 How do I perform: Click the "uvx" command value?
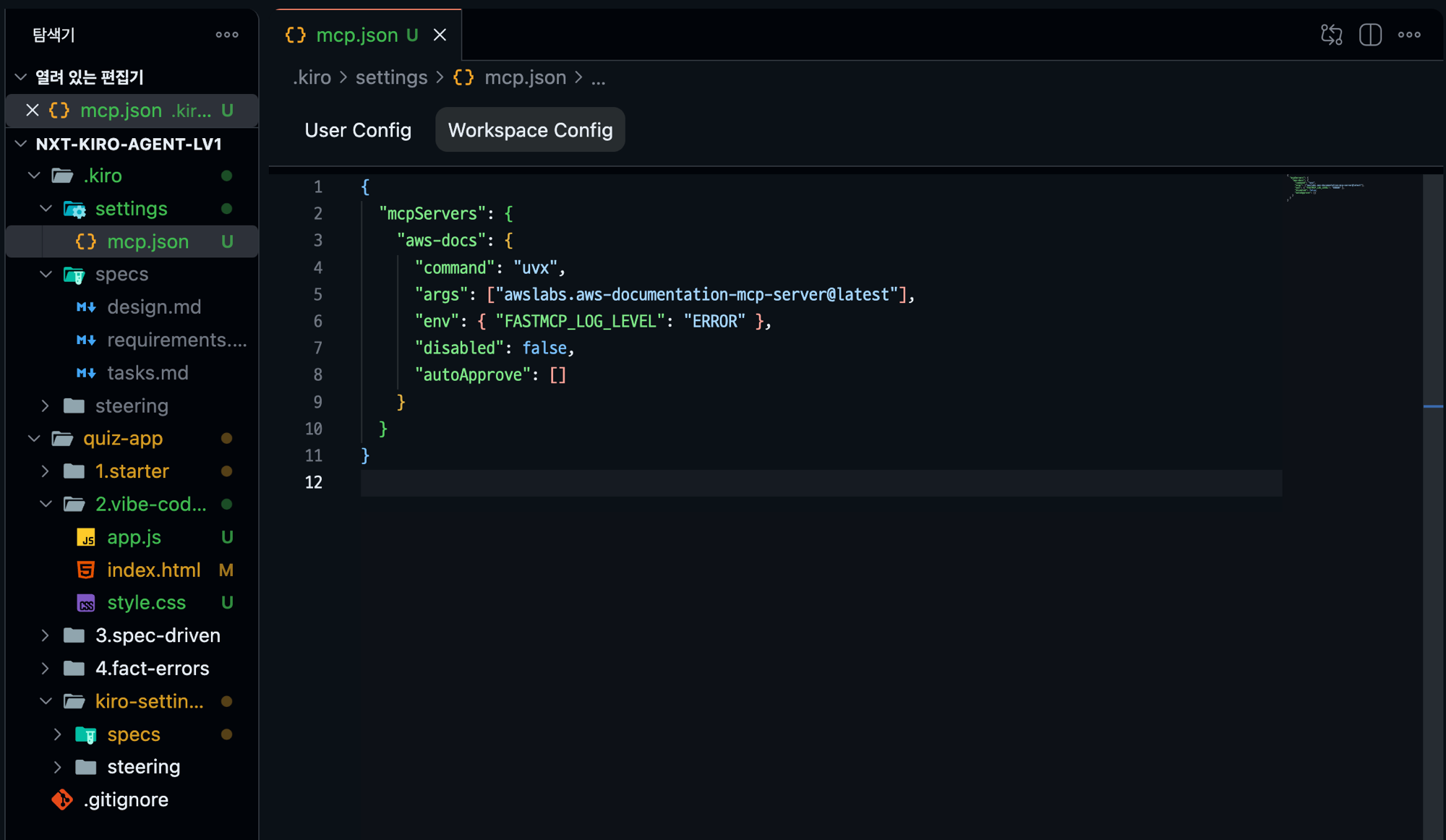coord(536,267)
